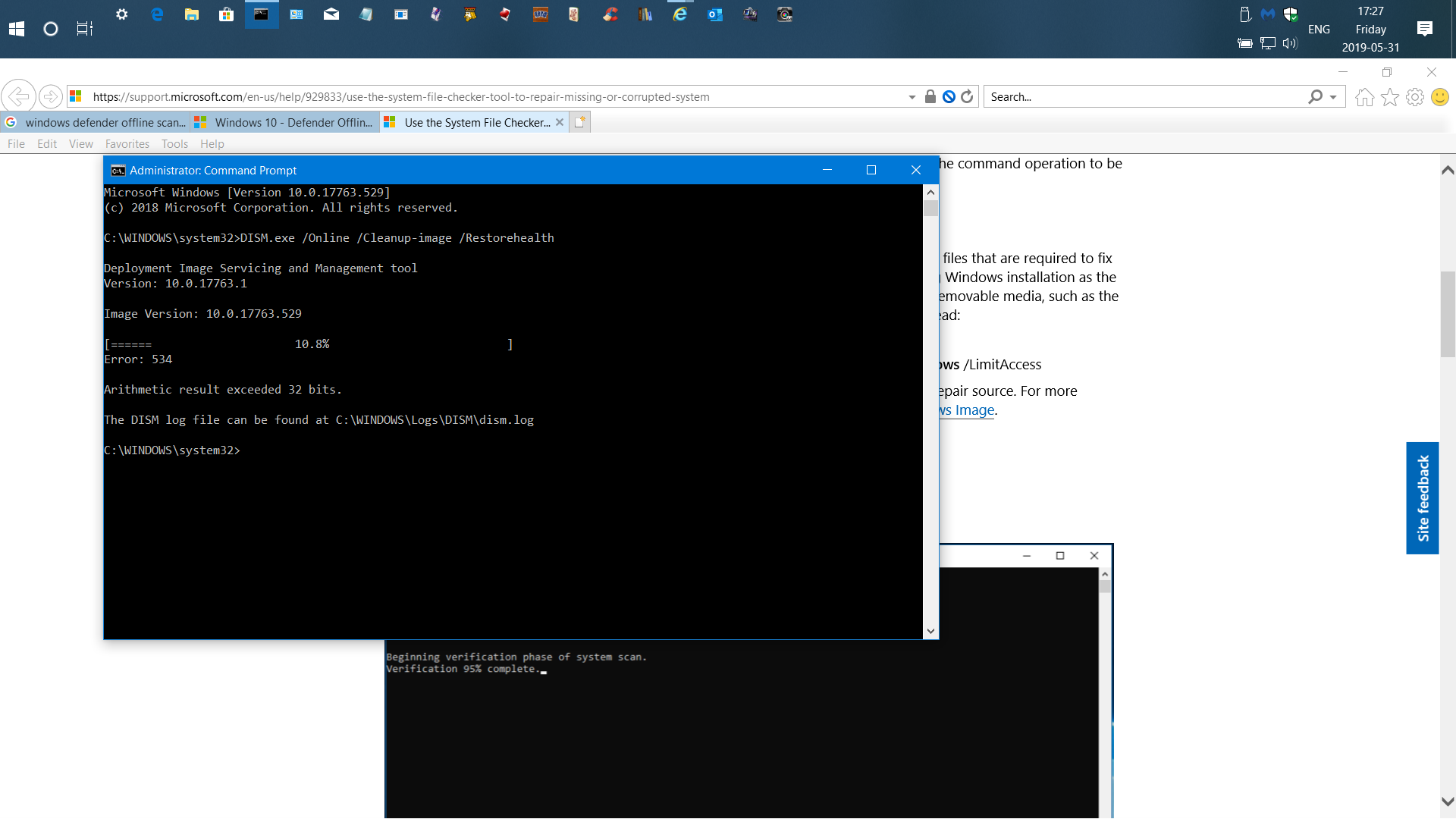Viewport: 1456px width, 819px height.
Task: Open the Mail app on the taskbar
Action: (x=331, y=14)
